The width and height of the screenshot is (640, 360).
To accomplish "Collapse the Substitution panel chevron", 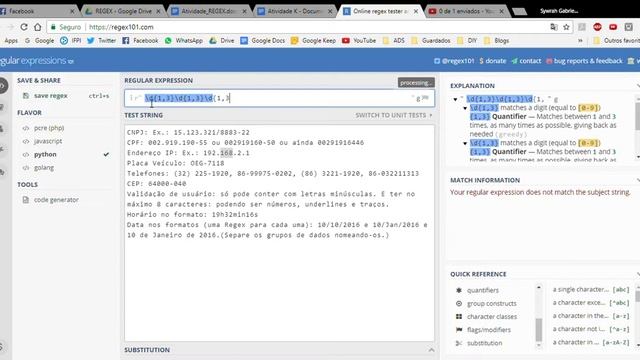I will pos(431,350).
